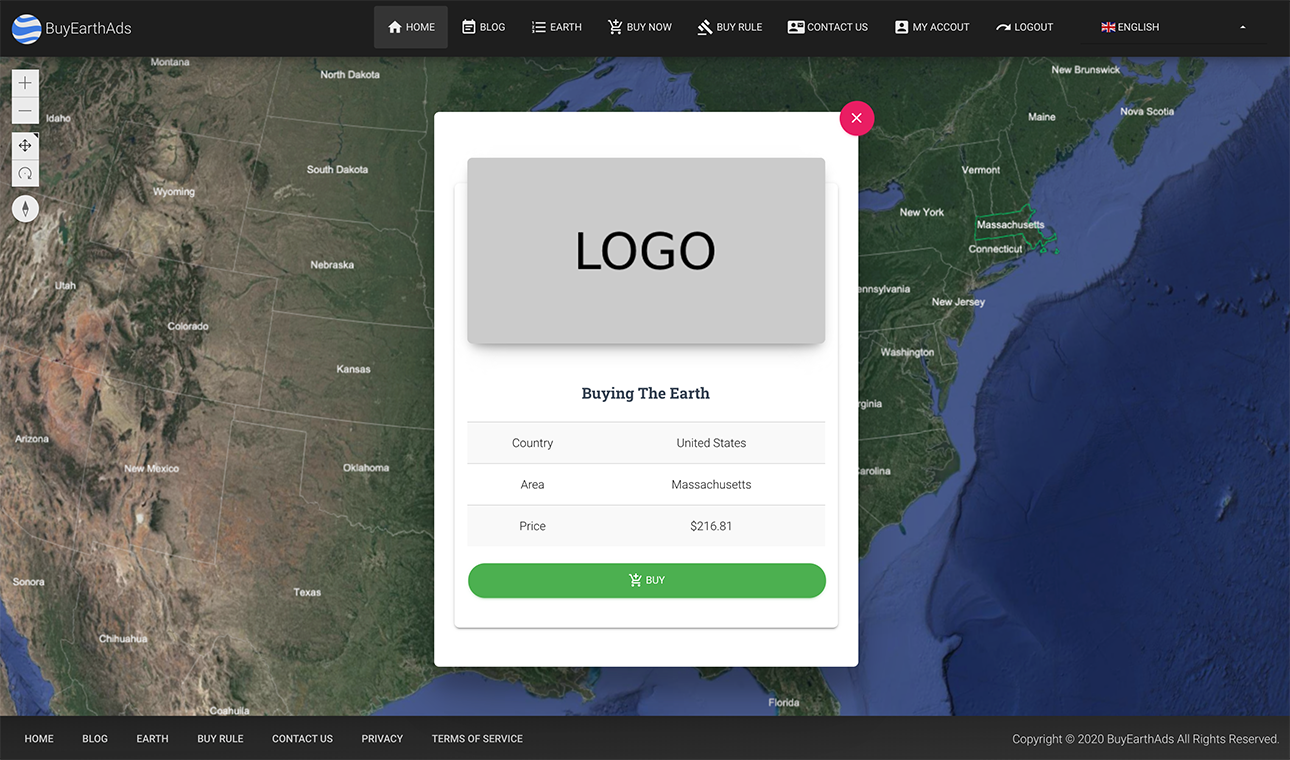Click the Maine label on the map
The width and height of the screenshot is (1290, 760).
[1042, 117]
